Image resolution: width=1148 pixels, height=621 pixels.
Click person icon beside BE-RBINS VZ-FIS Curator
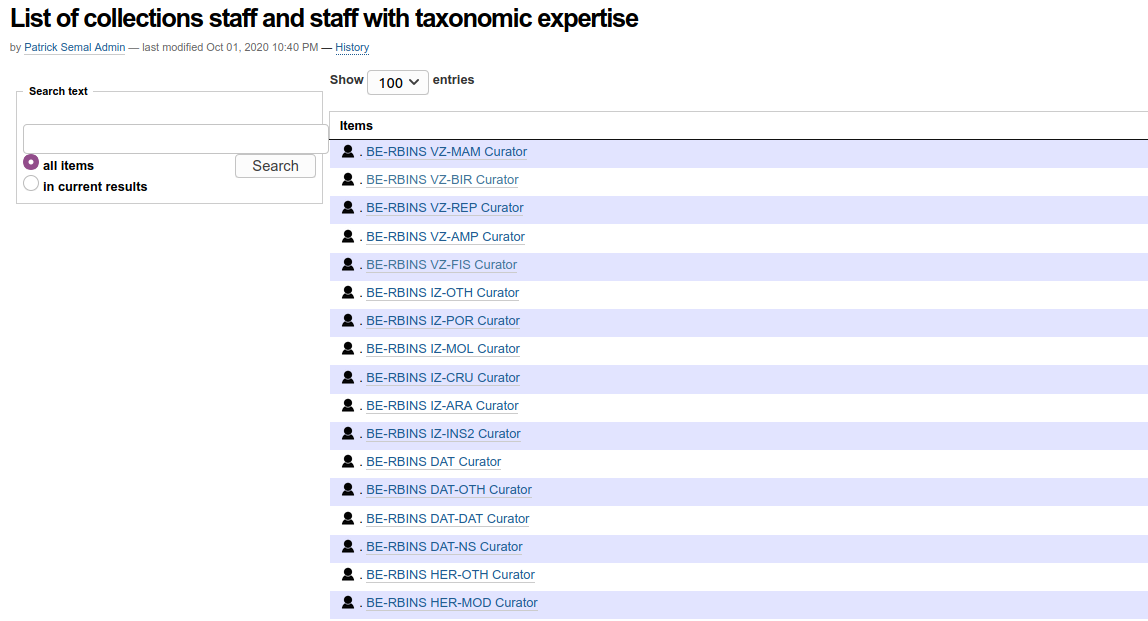pos(348,265)
